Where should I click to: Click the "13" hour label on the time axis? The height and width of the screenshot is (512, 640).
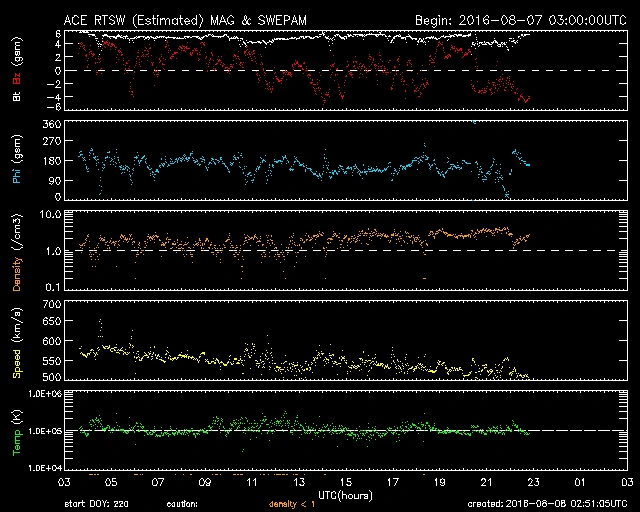pos(299,482)
